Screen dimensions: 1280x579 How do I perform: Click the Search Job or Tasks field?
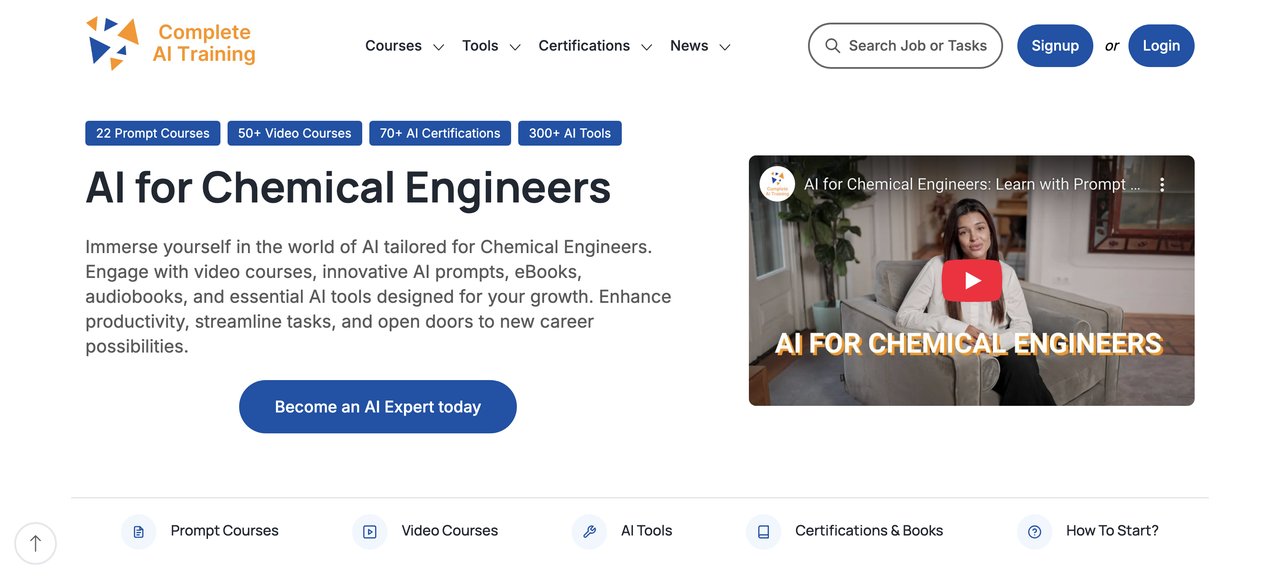(x=905, y=46)
